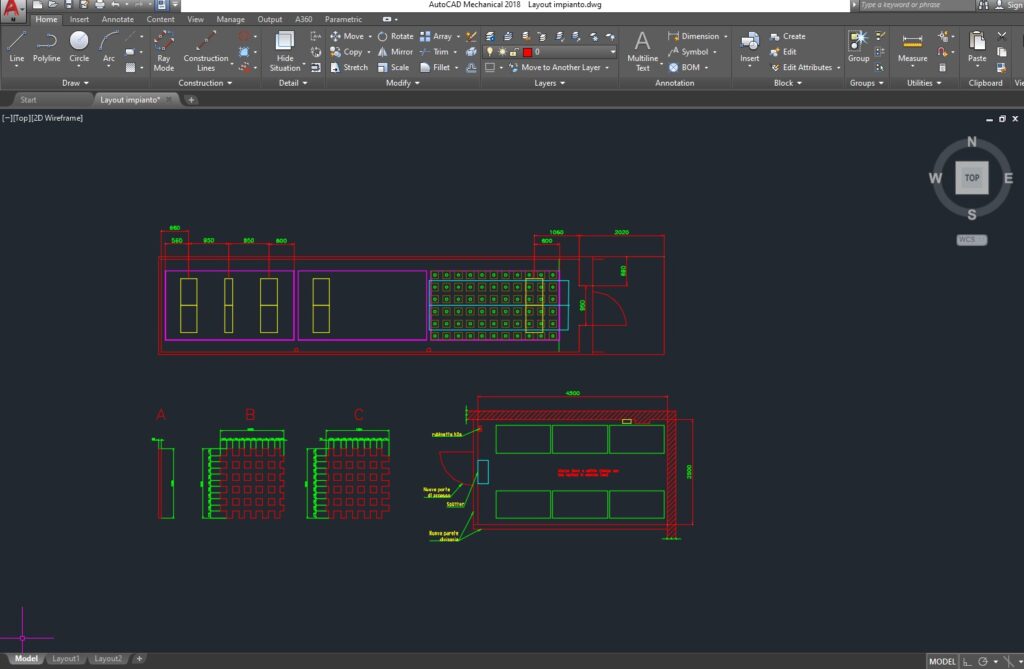Apply the Fillet tool
This screenshot has height=669, width=1024.
435,67
